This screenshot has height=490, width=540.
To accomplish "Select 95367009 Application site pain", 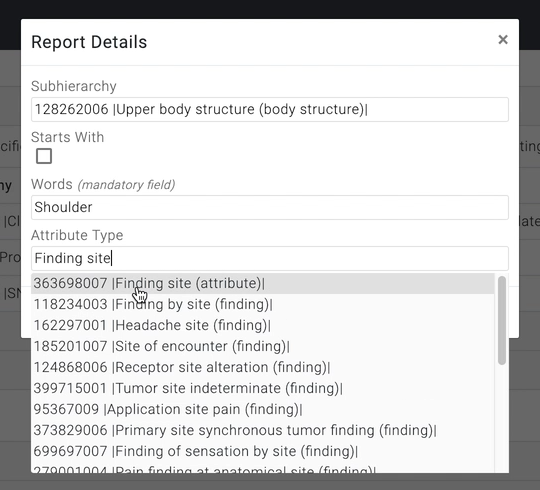I will (263, 409).
